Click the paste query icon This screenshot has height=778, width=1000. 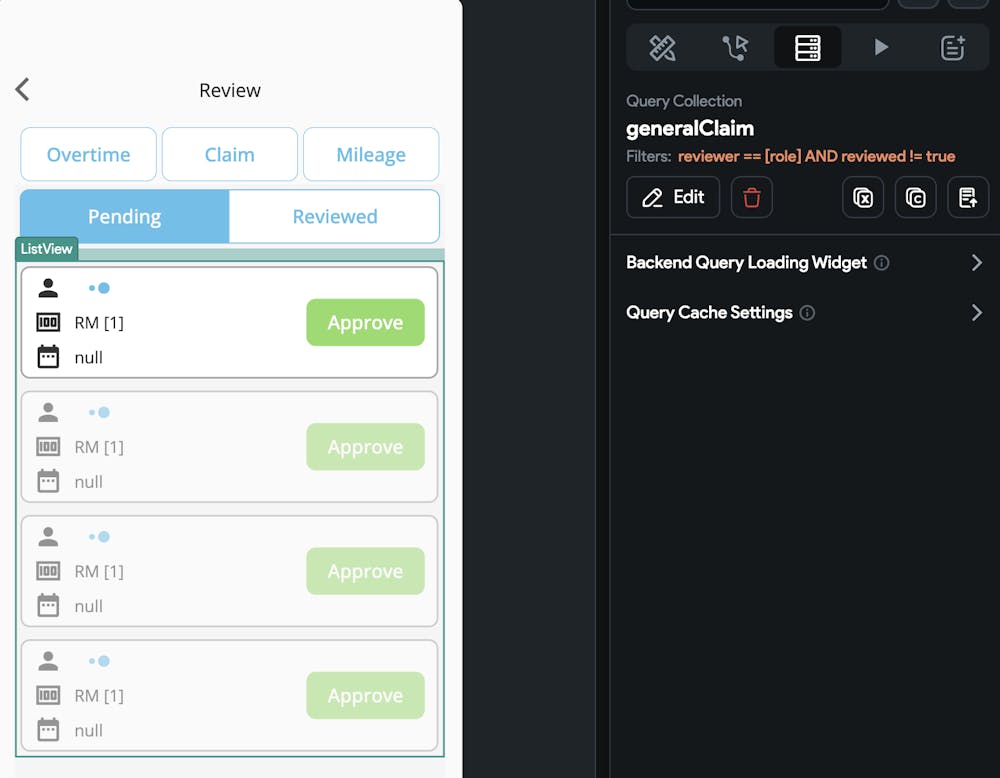967,198
